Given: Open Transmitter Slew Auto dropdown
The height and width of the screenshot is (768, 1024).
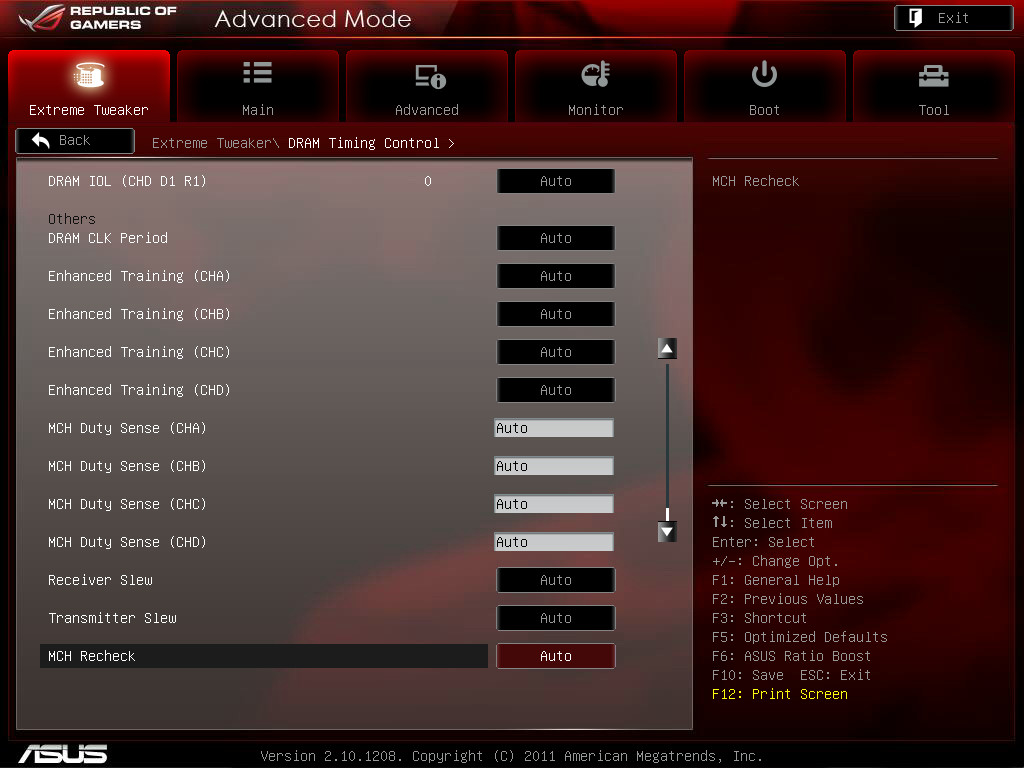Looking at the screenshot, I should [x=556, y=617].
